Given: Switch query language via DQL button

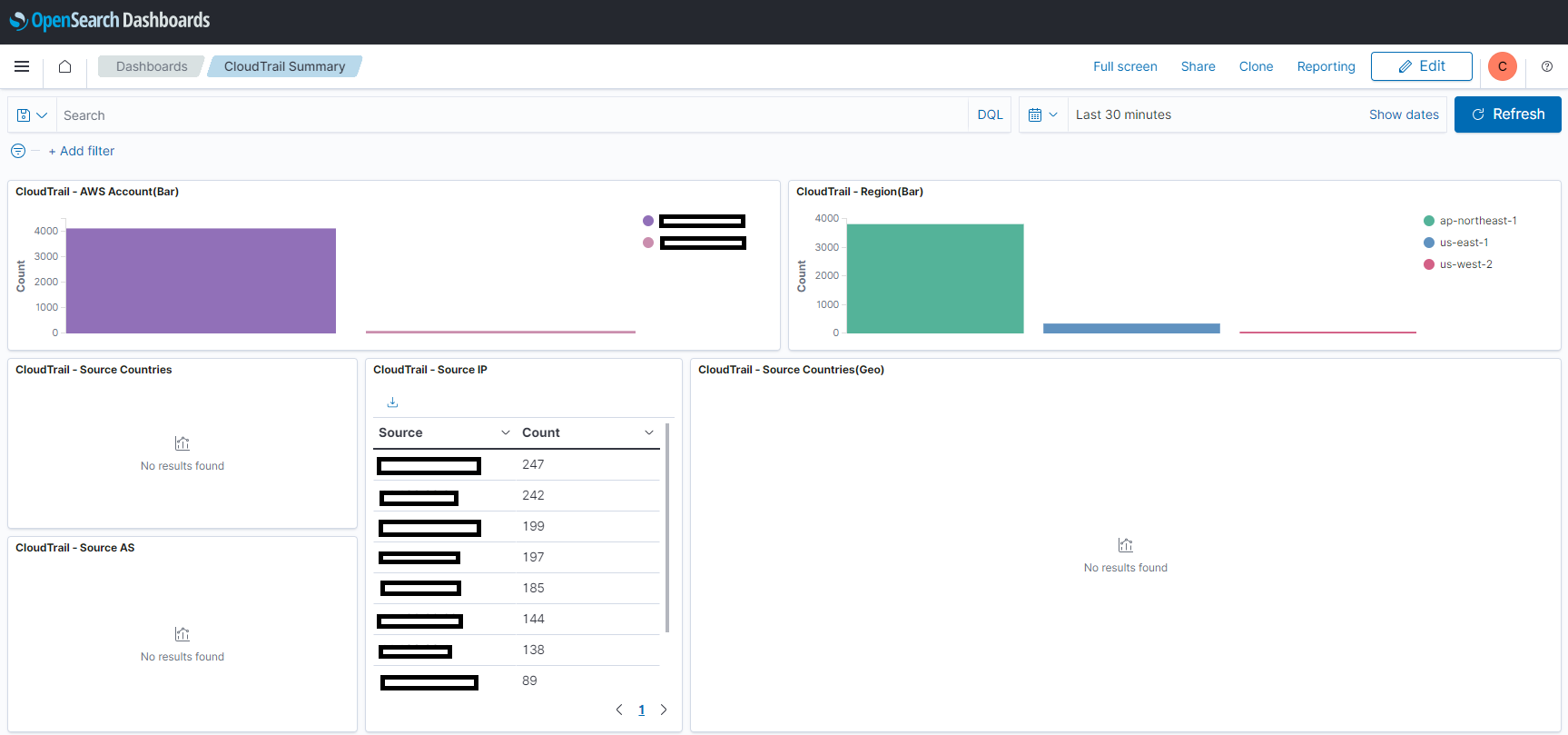Looking at the screenshot, I should [990, 115].
